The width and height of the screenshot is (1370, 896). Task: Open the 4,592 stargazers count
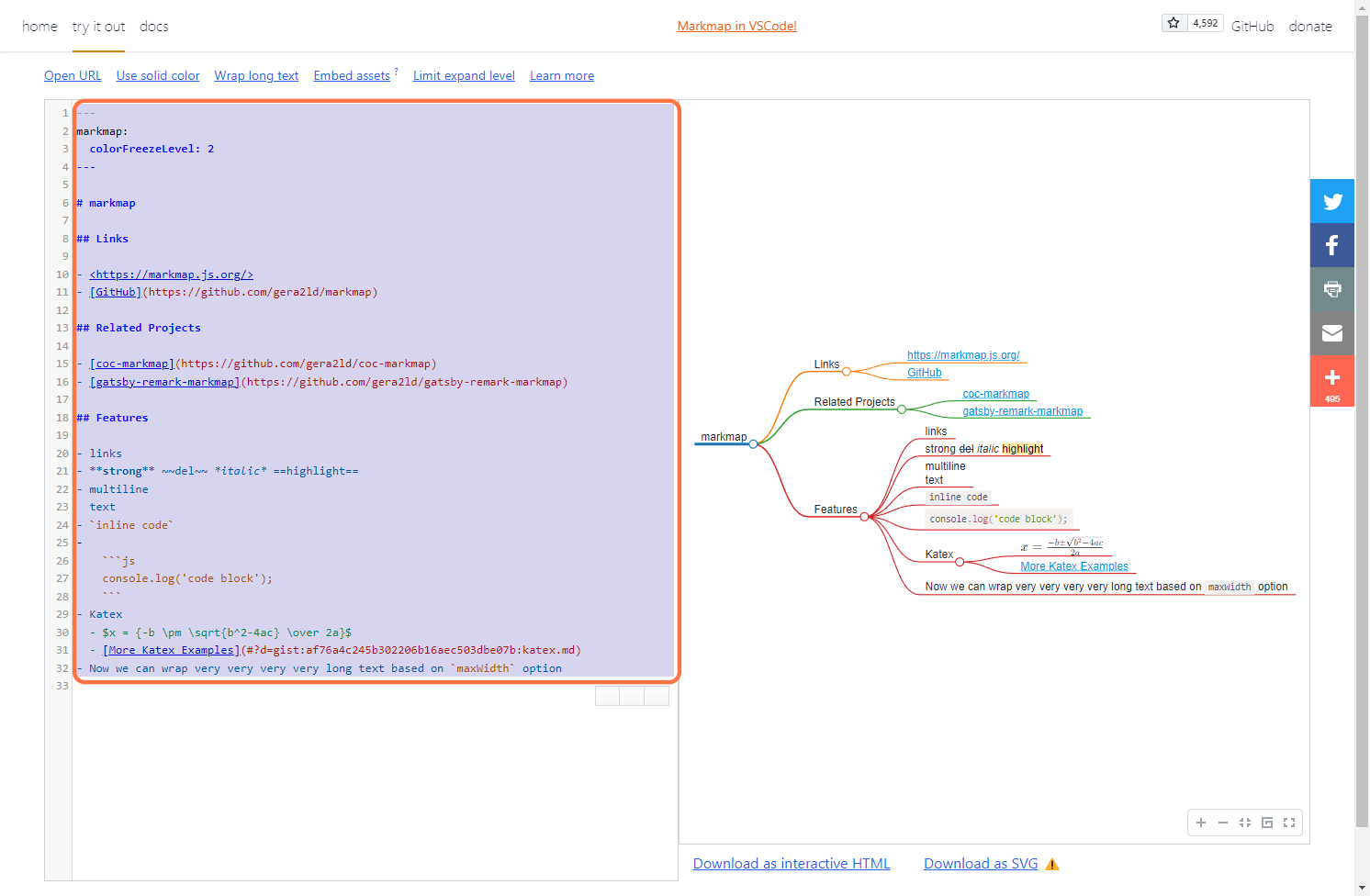tap(1205, 23)
